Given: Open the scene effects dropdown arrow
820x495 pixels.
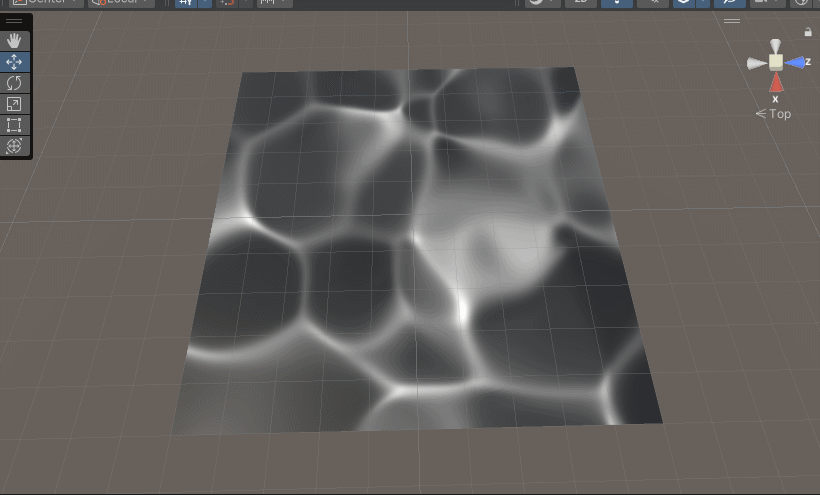Looking at the screenshot, I should coord(703,3).
